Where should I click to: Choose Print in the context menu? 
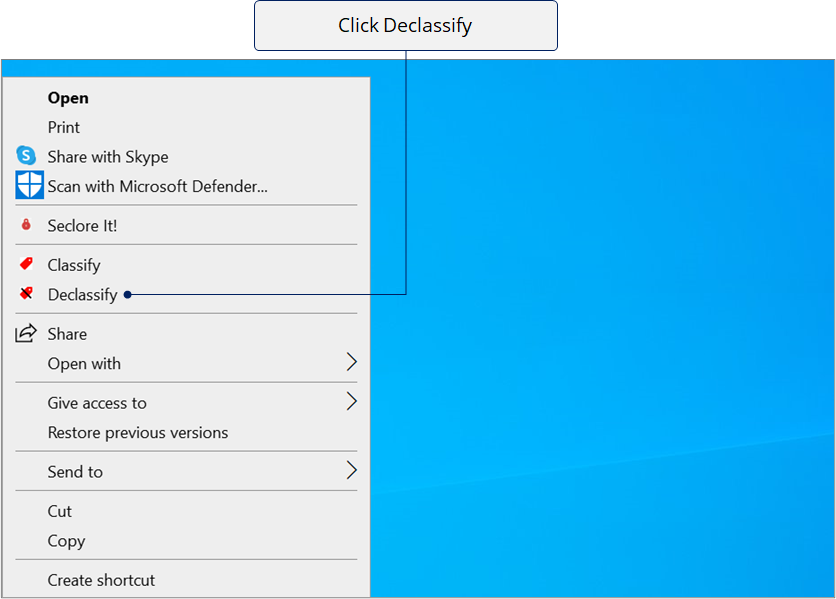[x=186, y=127]
